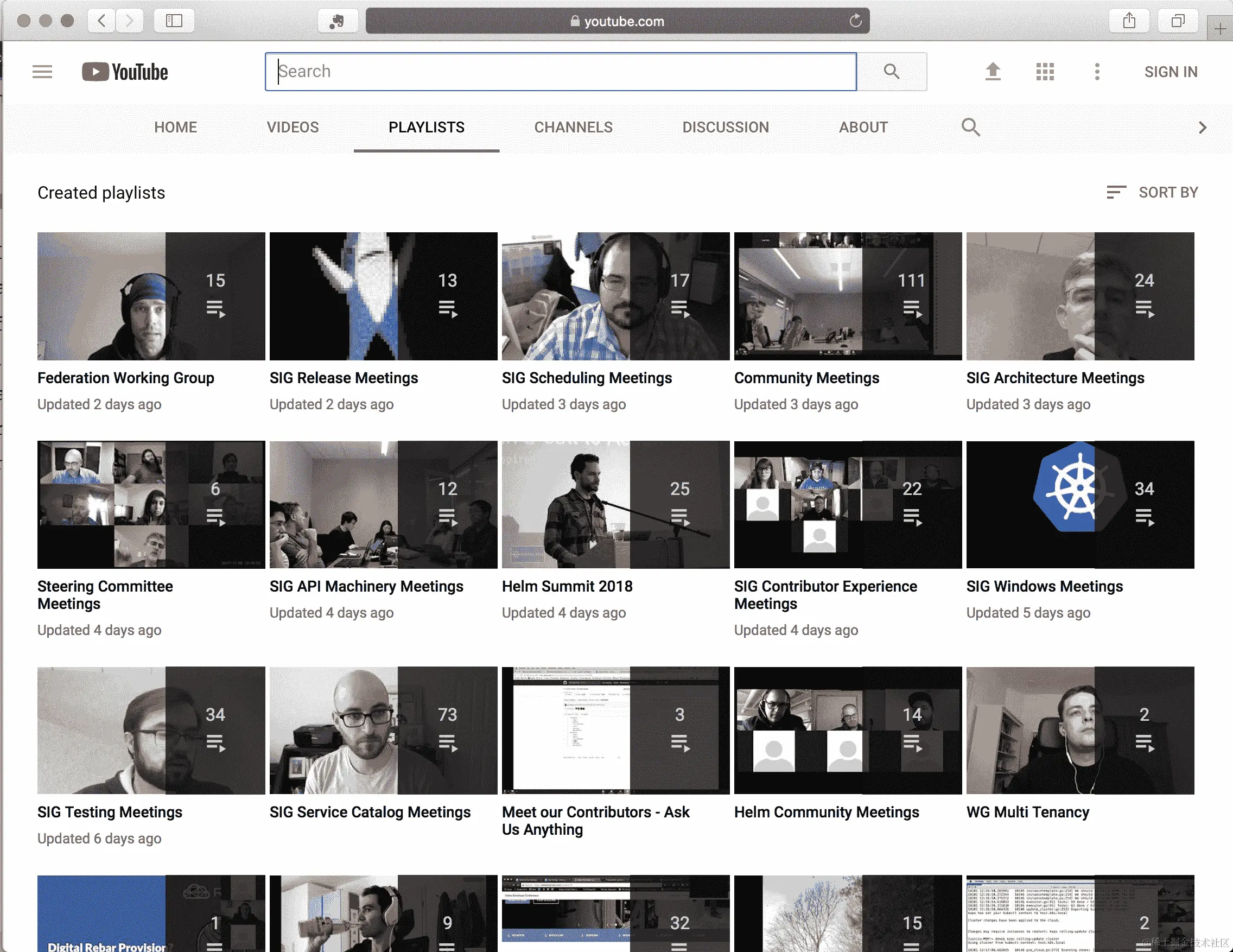Open the YouTube hamburger guide menu
The width and height of the screenshot is (1233, 952).
[42, 72]
